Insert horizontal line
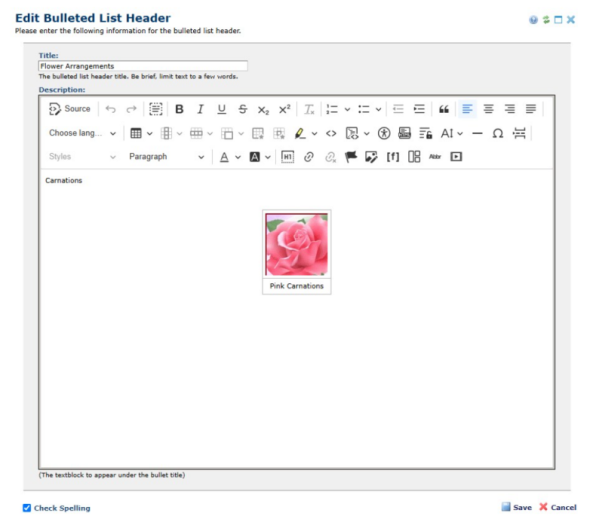 (x=477, y=133)
